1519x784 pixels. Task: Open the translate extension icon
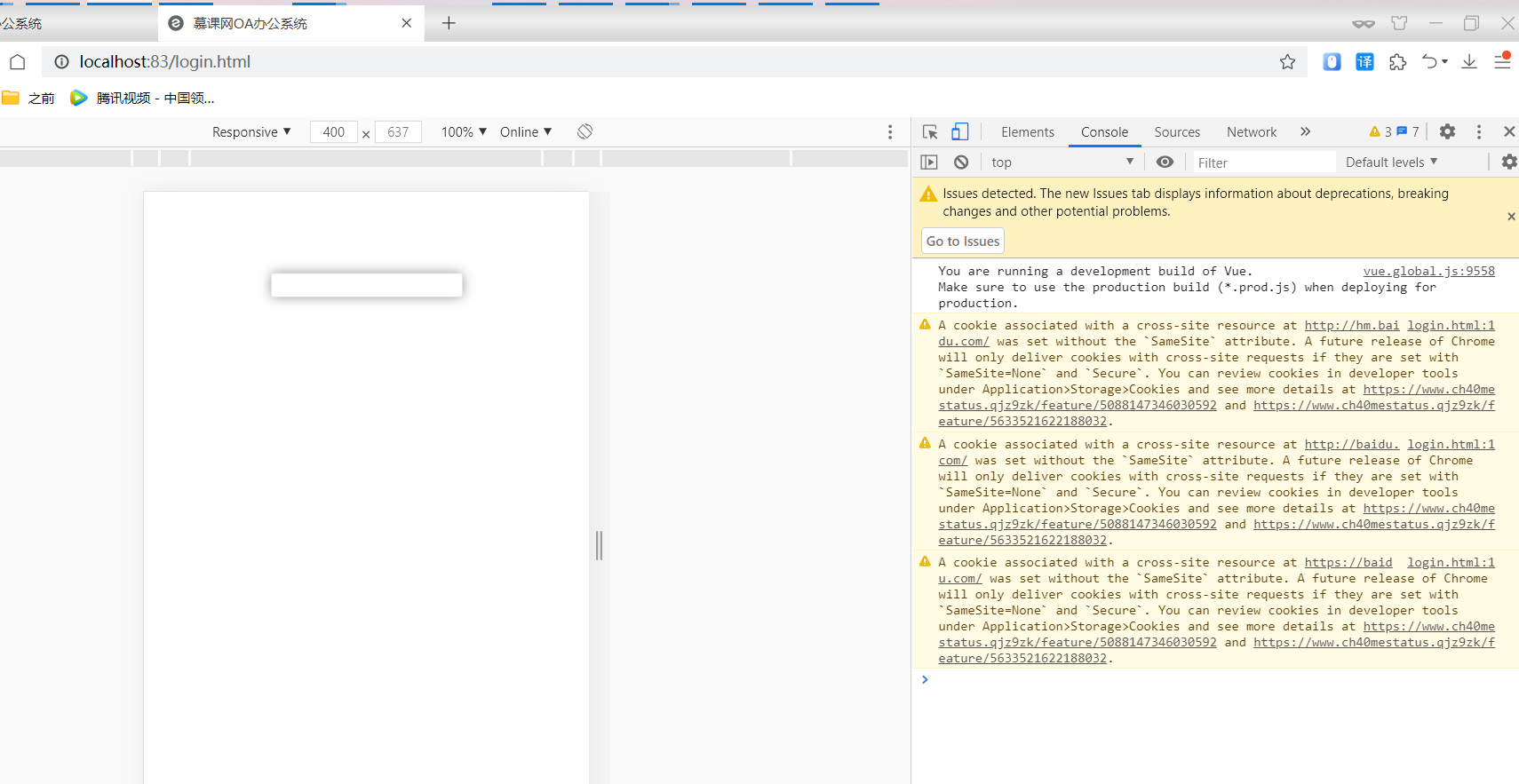pyautogui.click(x=1364, y=61)
